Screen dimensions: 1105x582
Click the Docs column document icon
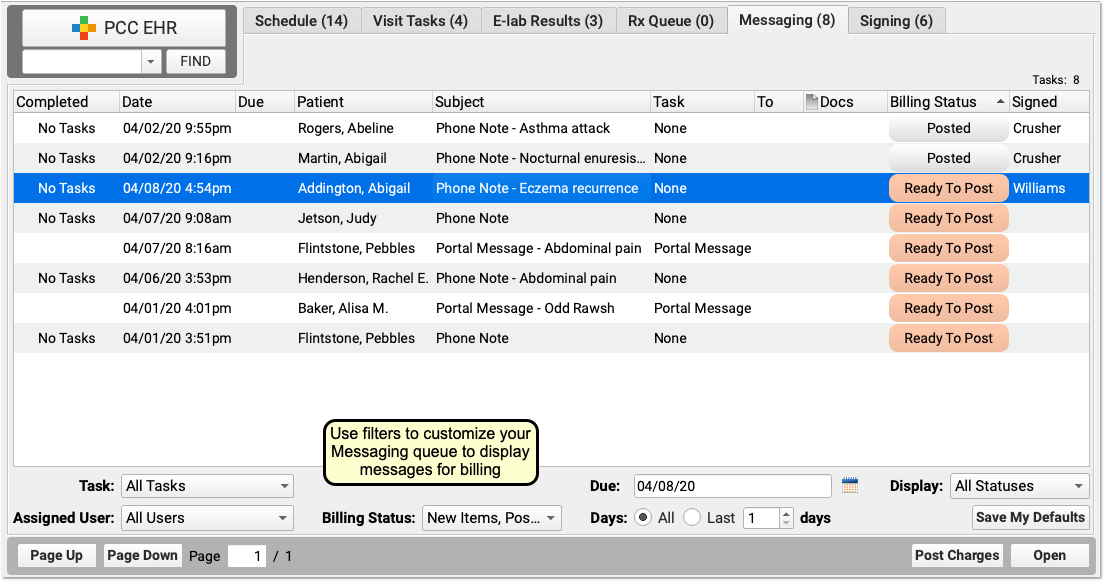811,102
